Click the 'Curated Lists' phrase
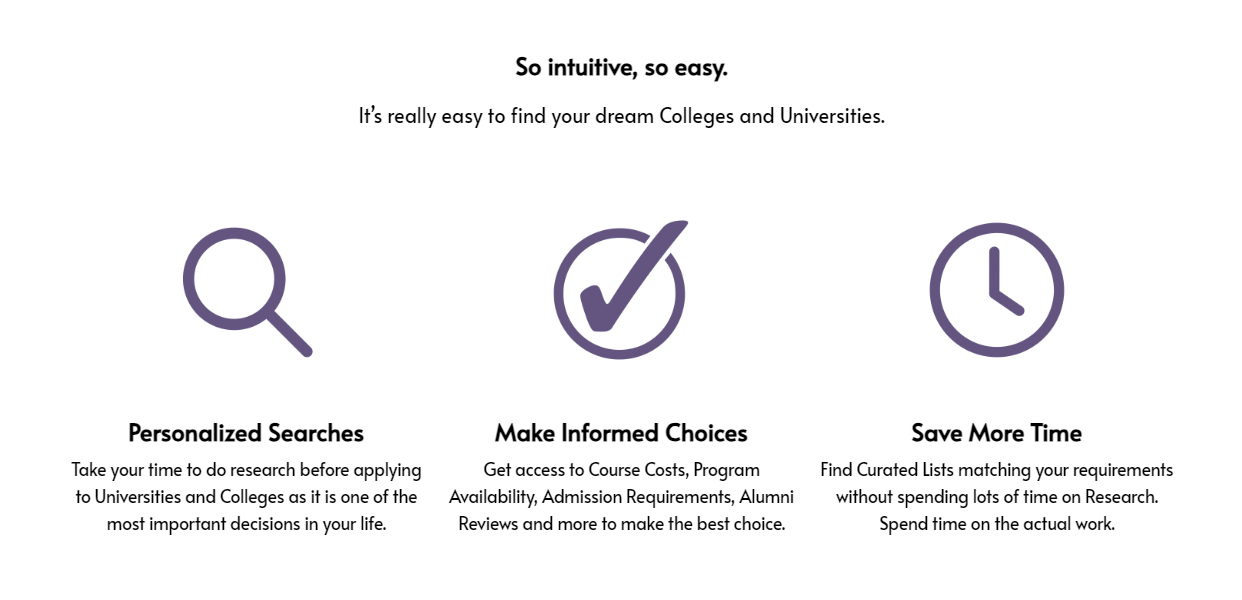 coord(903,470)
